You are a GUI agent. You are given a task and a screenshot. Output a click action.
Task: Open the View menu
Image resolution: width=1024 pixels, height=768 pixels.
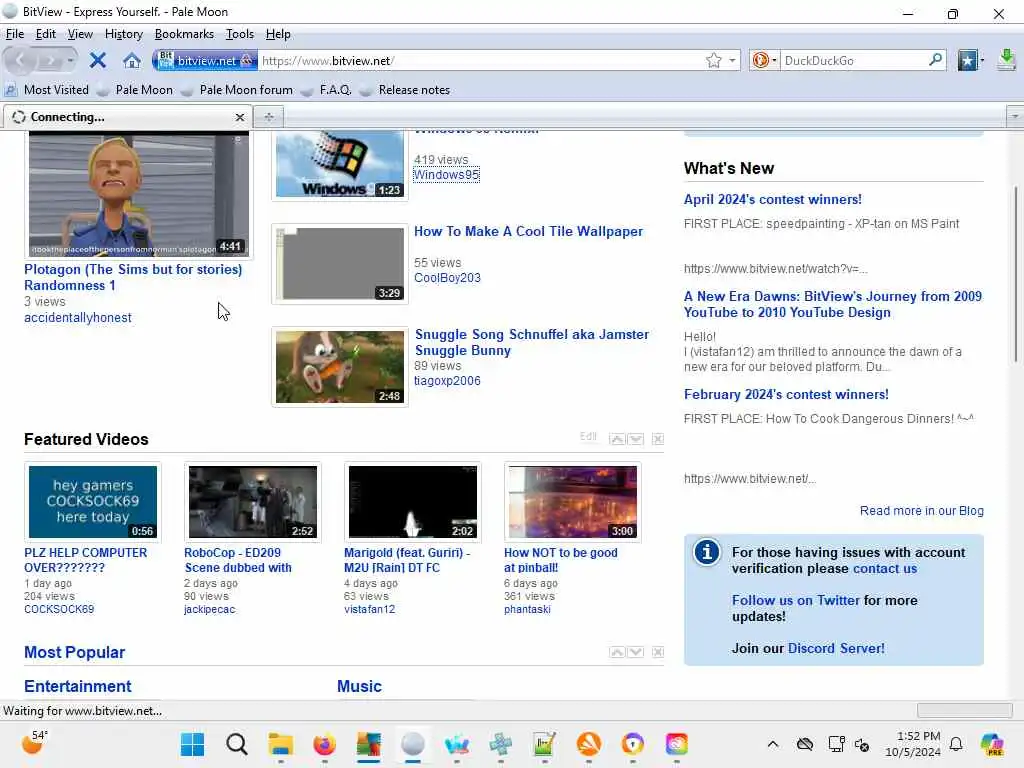tap(80, 34)
